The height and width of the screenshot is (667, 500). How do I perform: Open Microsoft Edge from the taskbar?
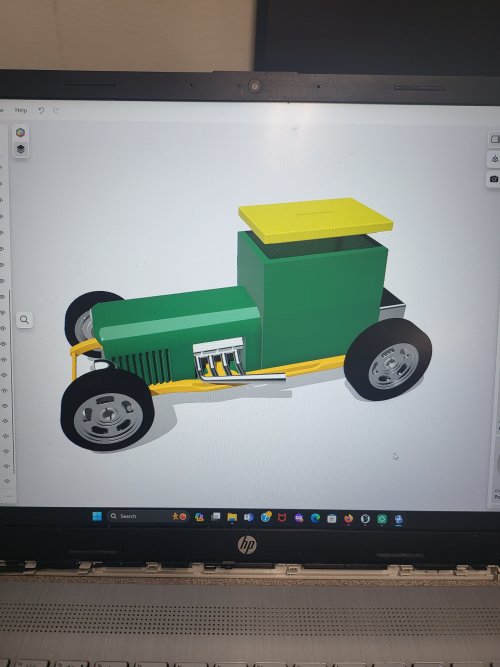tap(315, 518)
